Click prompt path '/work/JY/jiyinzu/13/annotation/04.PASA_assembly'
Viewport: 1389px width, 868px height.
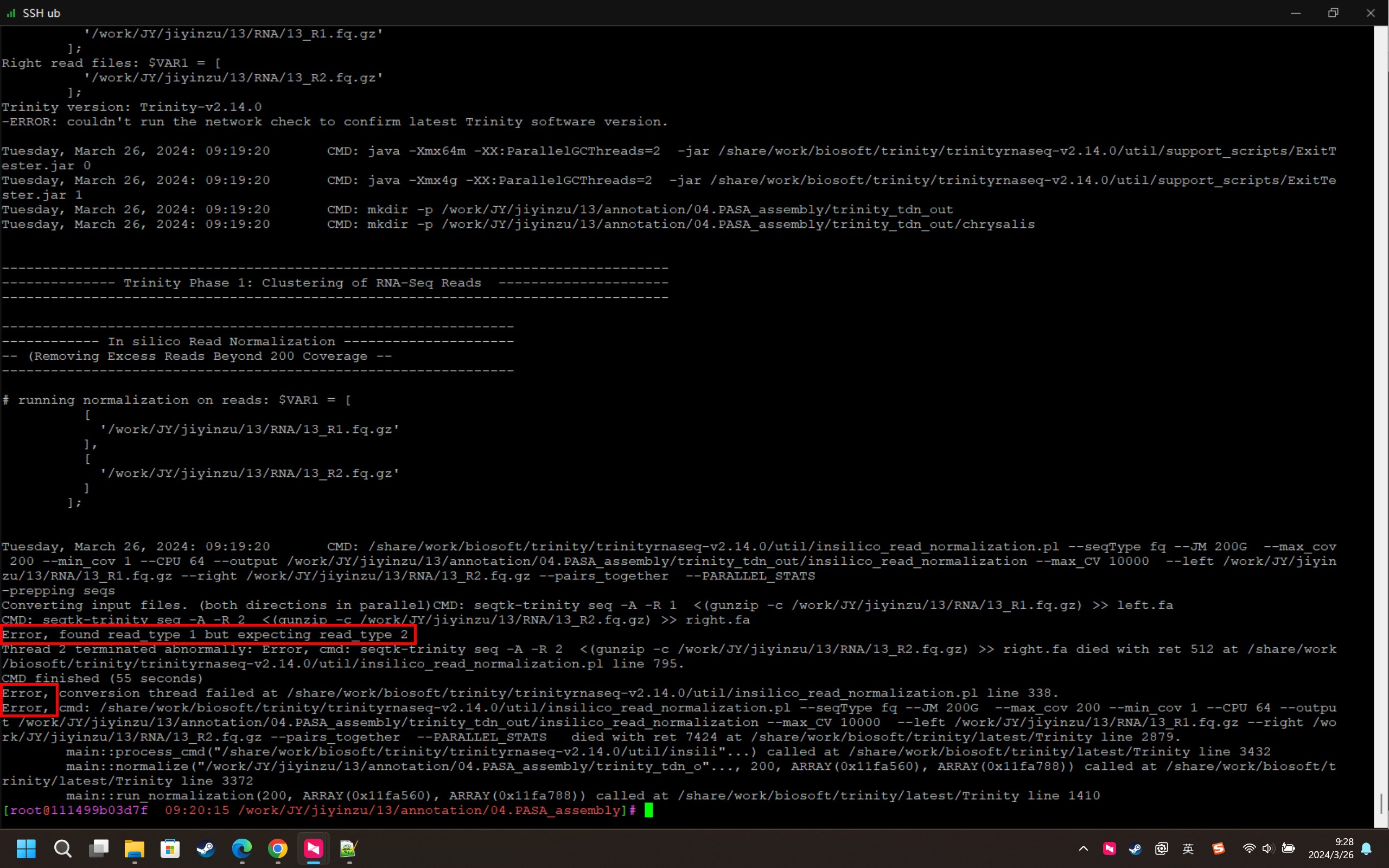[x=429, y=810]
